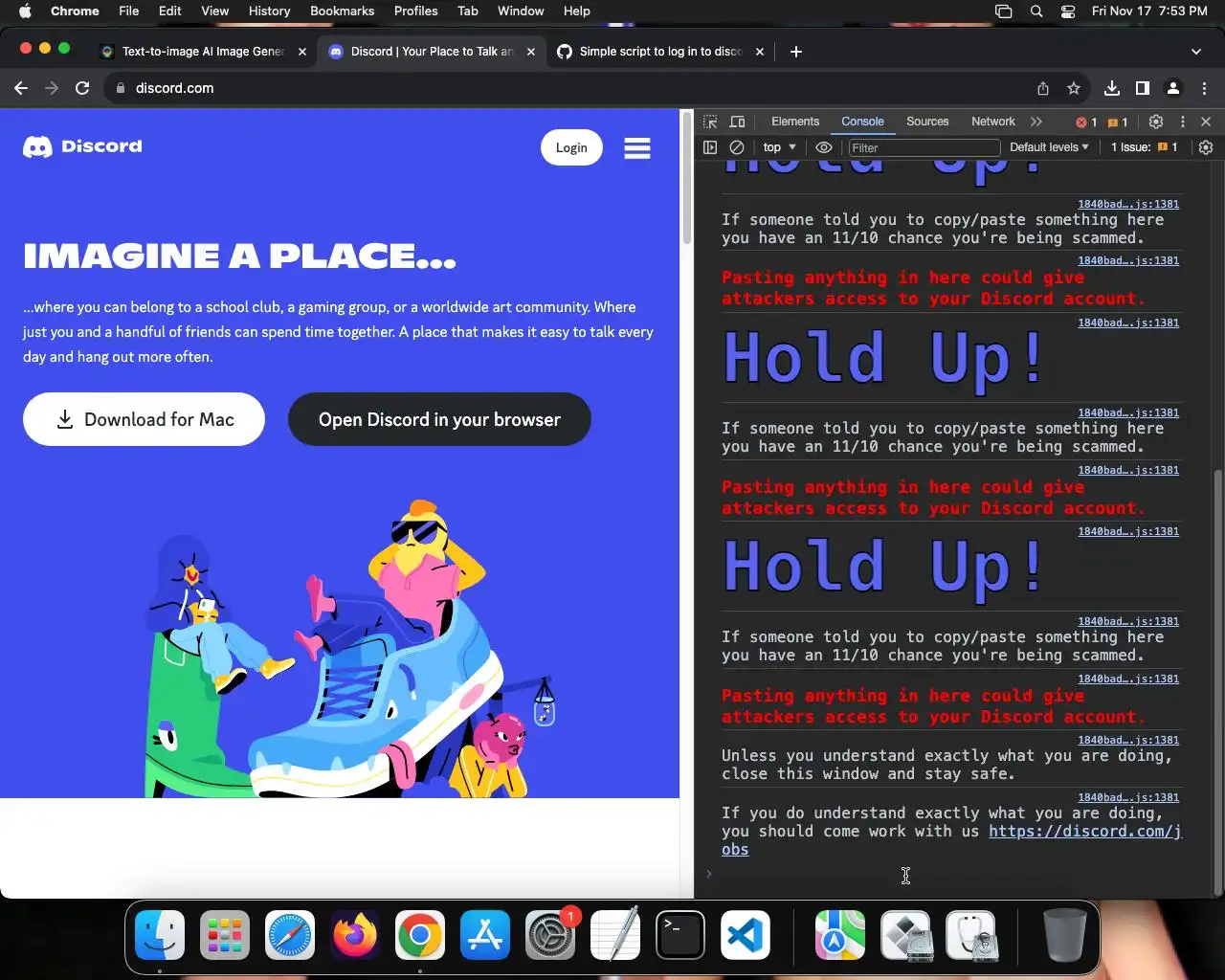Click the browser forward arrow
This screenshot has width=1225, height=980.
(52, 88)
